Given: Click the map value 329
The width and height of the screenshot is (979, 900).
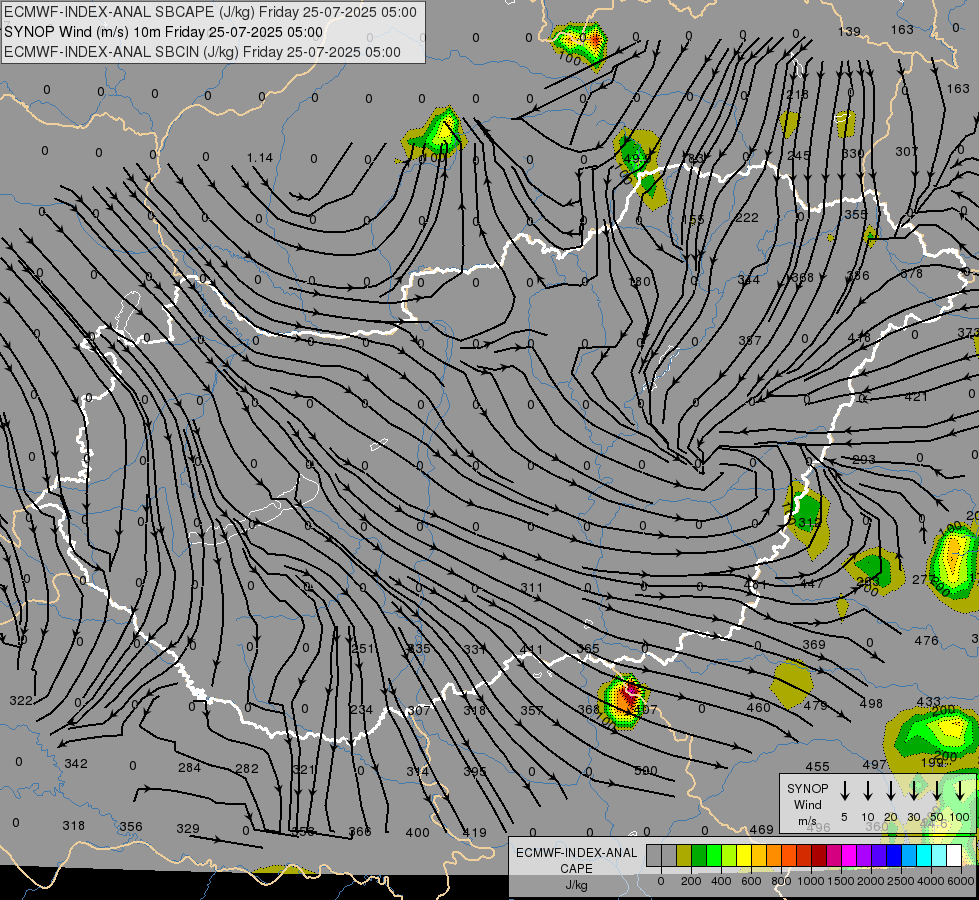Looking at the screenshot, I should 188,829.
